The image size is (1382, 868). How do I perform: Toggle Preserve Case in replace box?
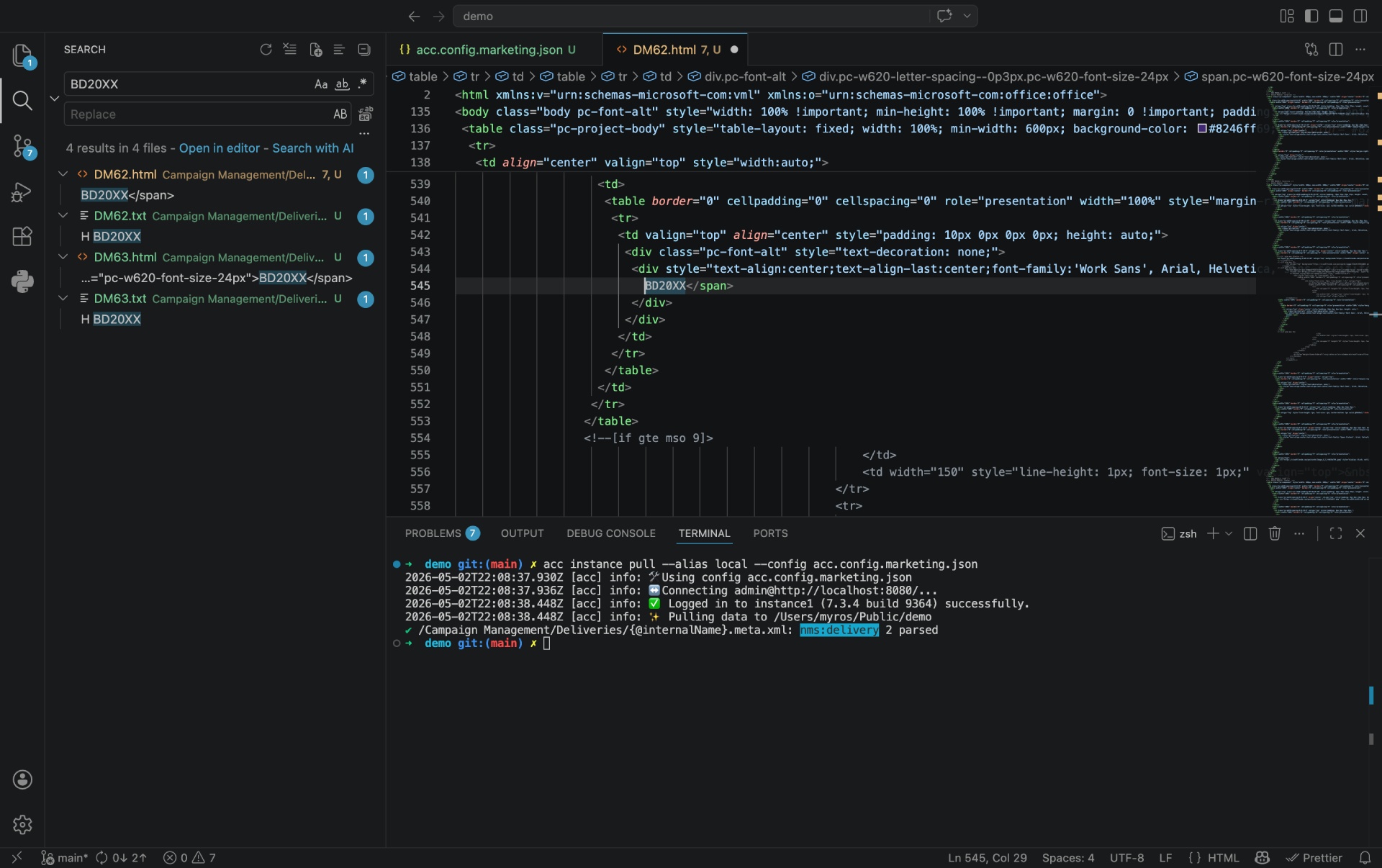coord(340,114)
